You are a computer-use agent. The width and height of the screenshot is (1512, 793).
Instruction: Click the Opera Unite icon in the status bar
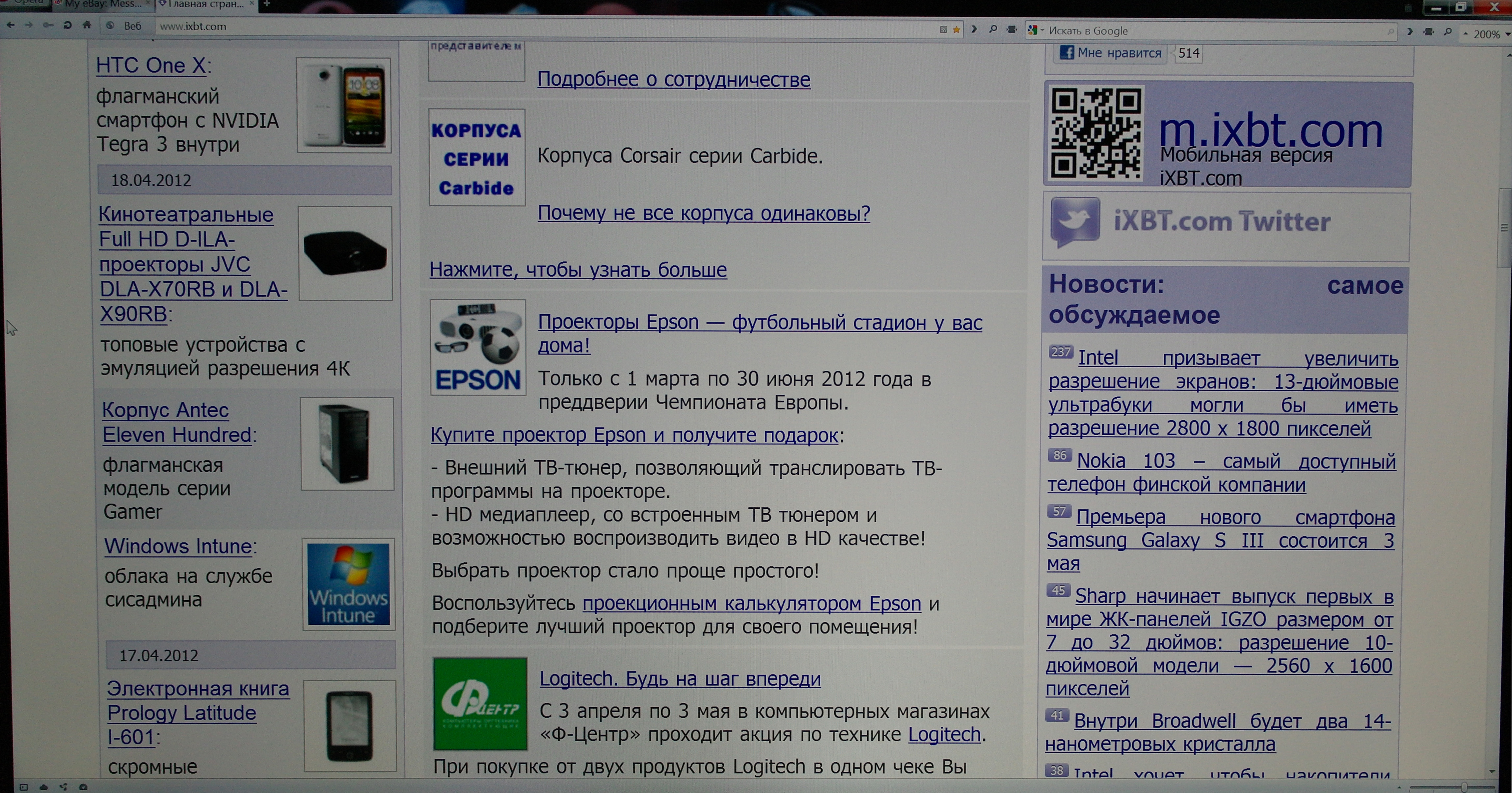(x=64, y=787)
